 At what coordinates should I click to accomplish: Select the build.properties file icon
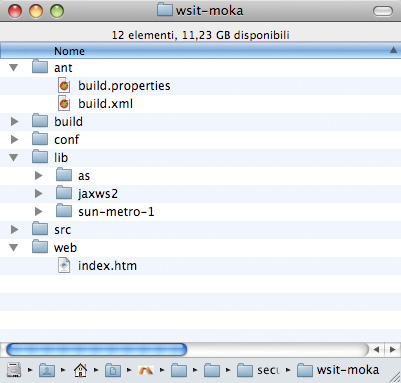(x=64, y=86)
